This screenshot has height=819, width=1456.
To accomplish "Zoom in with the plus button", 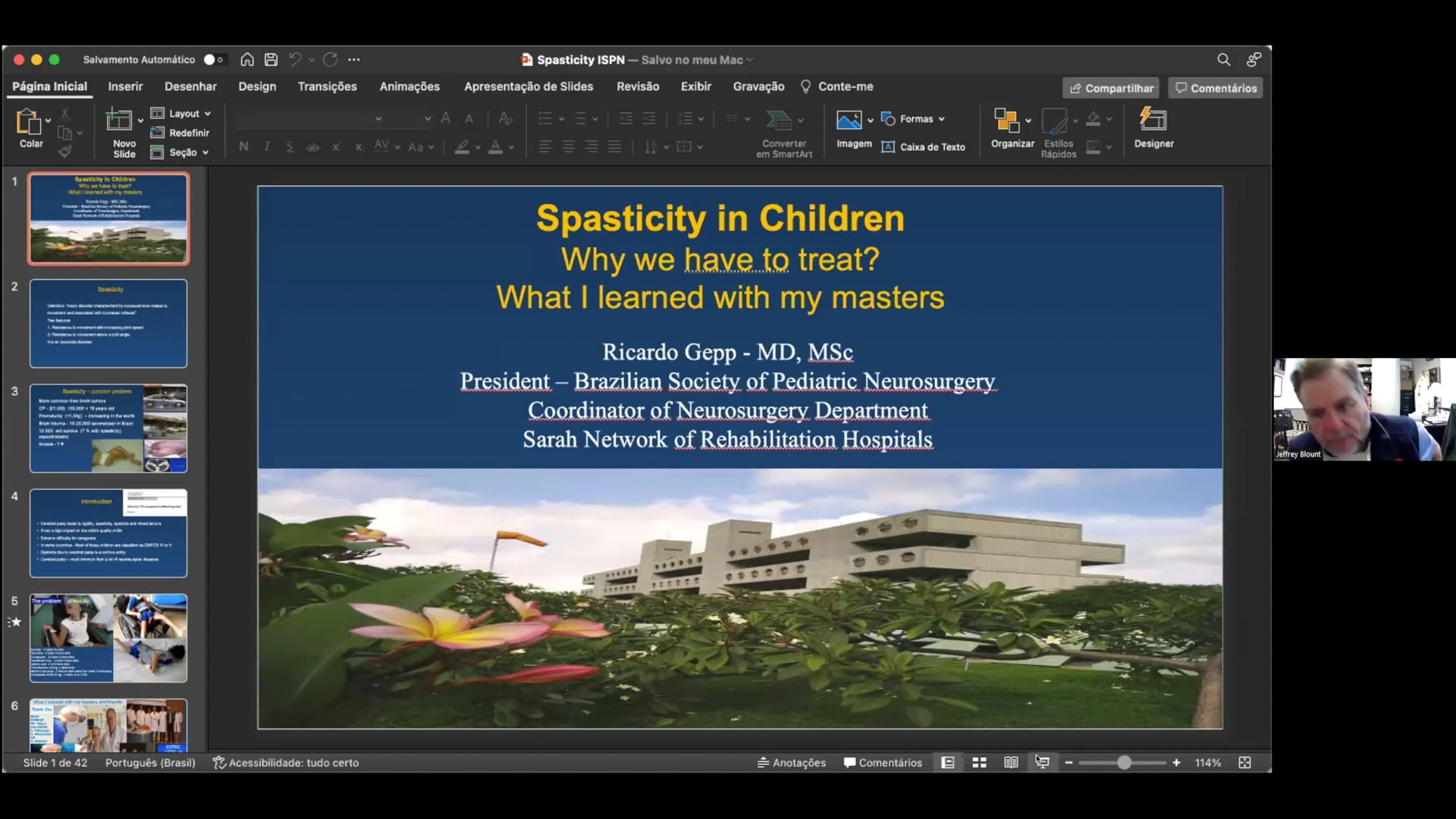I will [x=1176, y=762].
